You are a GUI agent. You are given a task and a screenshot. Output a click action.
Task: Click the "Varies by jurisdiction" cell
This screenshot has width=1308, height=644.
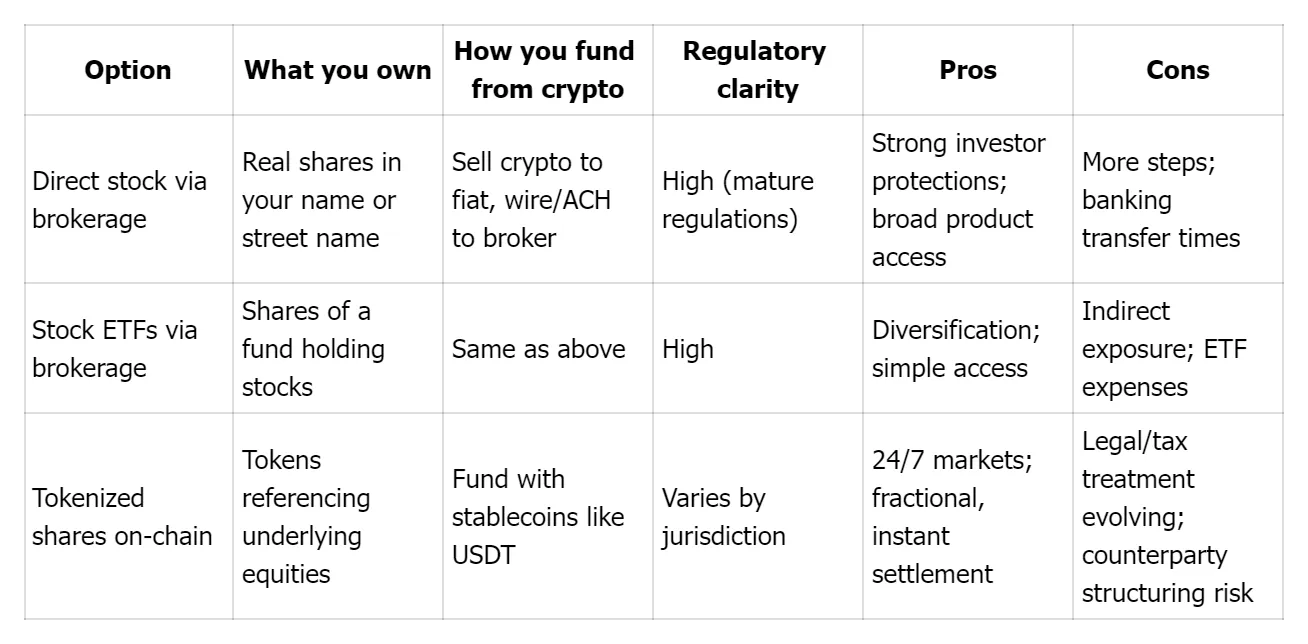[724, 517]
